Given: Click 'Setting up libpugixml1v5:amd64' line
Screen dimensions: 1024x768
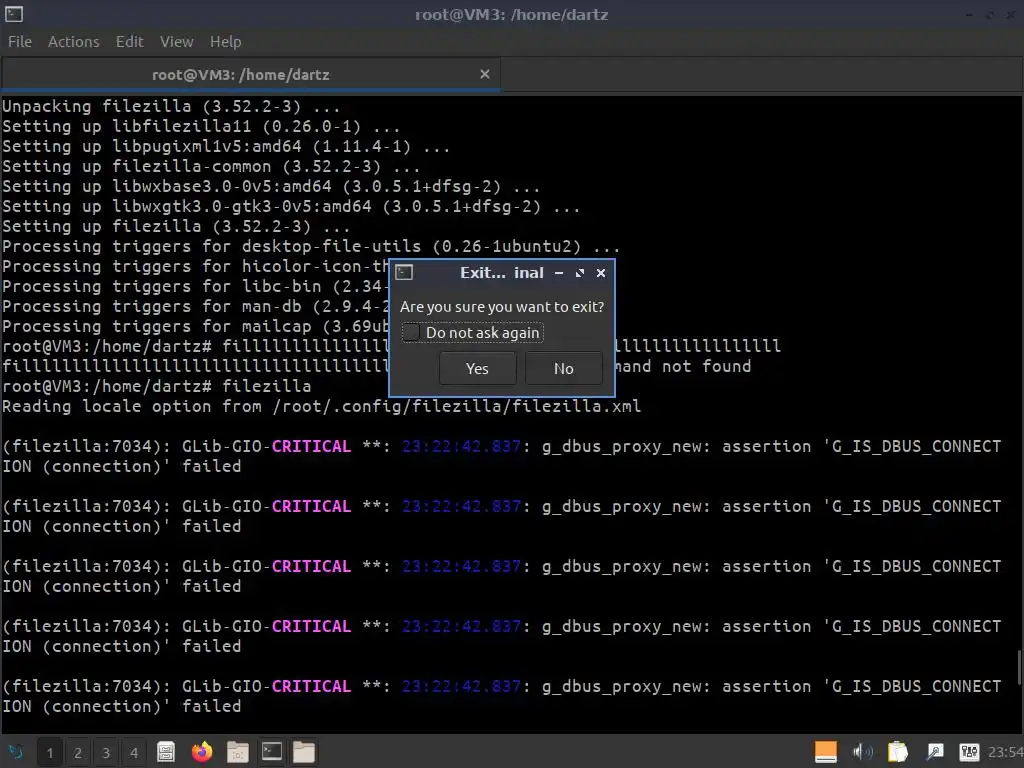Looking at the screenshot, I should (226, 146).
